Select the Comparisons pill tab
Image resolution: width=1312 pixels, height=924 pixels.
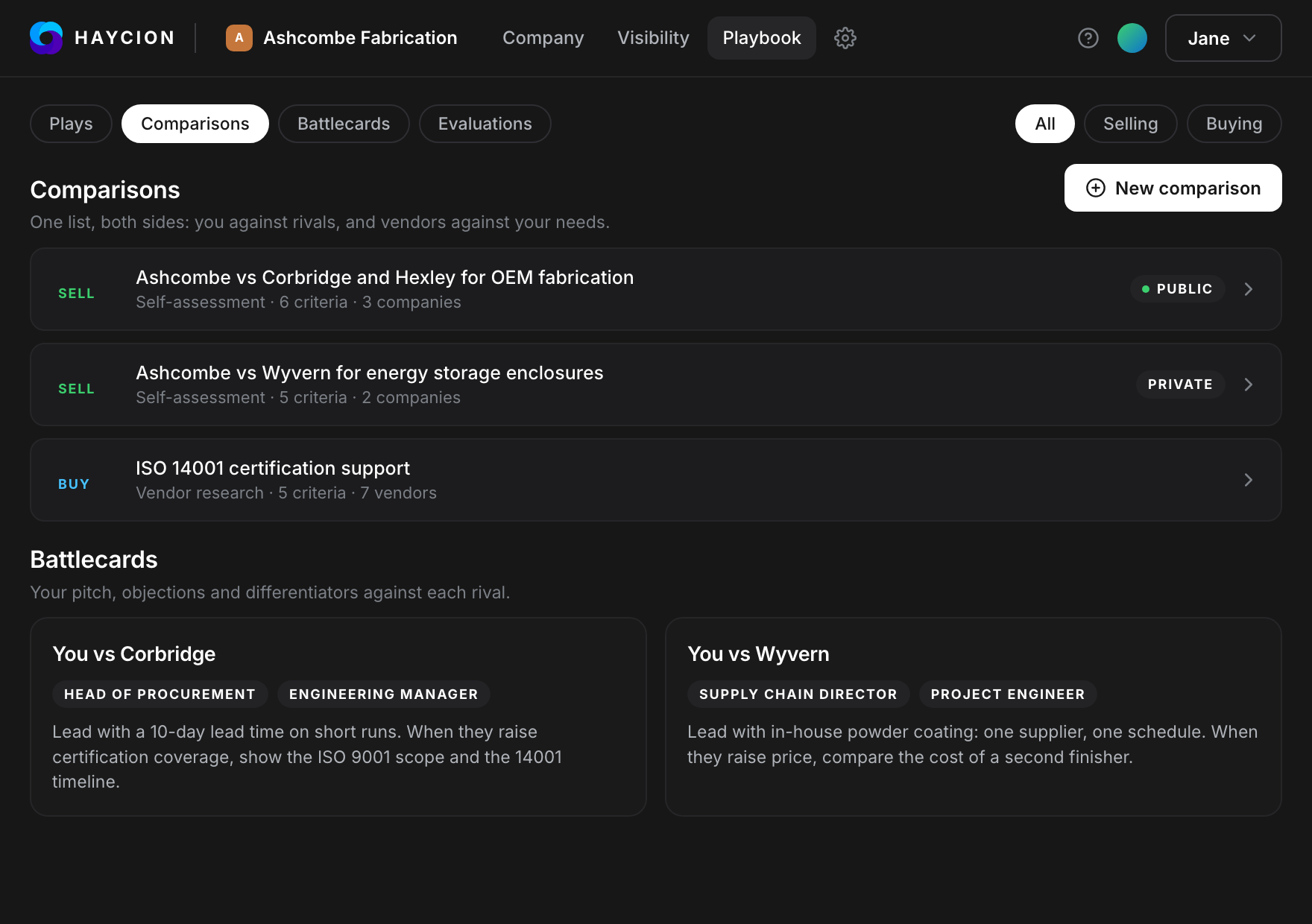click(195, 124)
